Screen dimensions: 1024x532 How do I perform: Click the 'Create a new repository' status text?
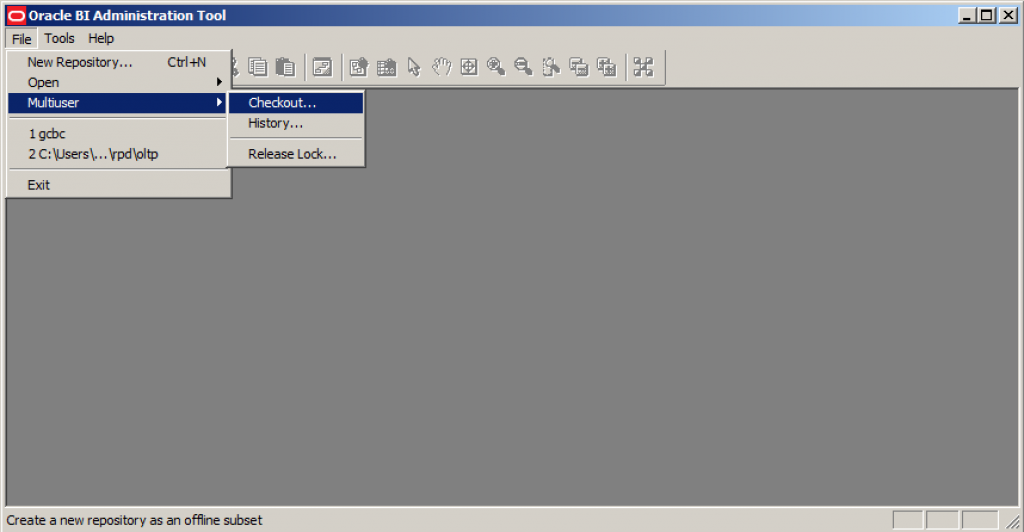coord(134,520)
